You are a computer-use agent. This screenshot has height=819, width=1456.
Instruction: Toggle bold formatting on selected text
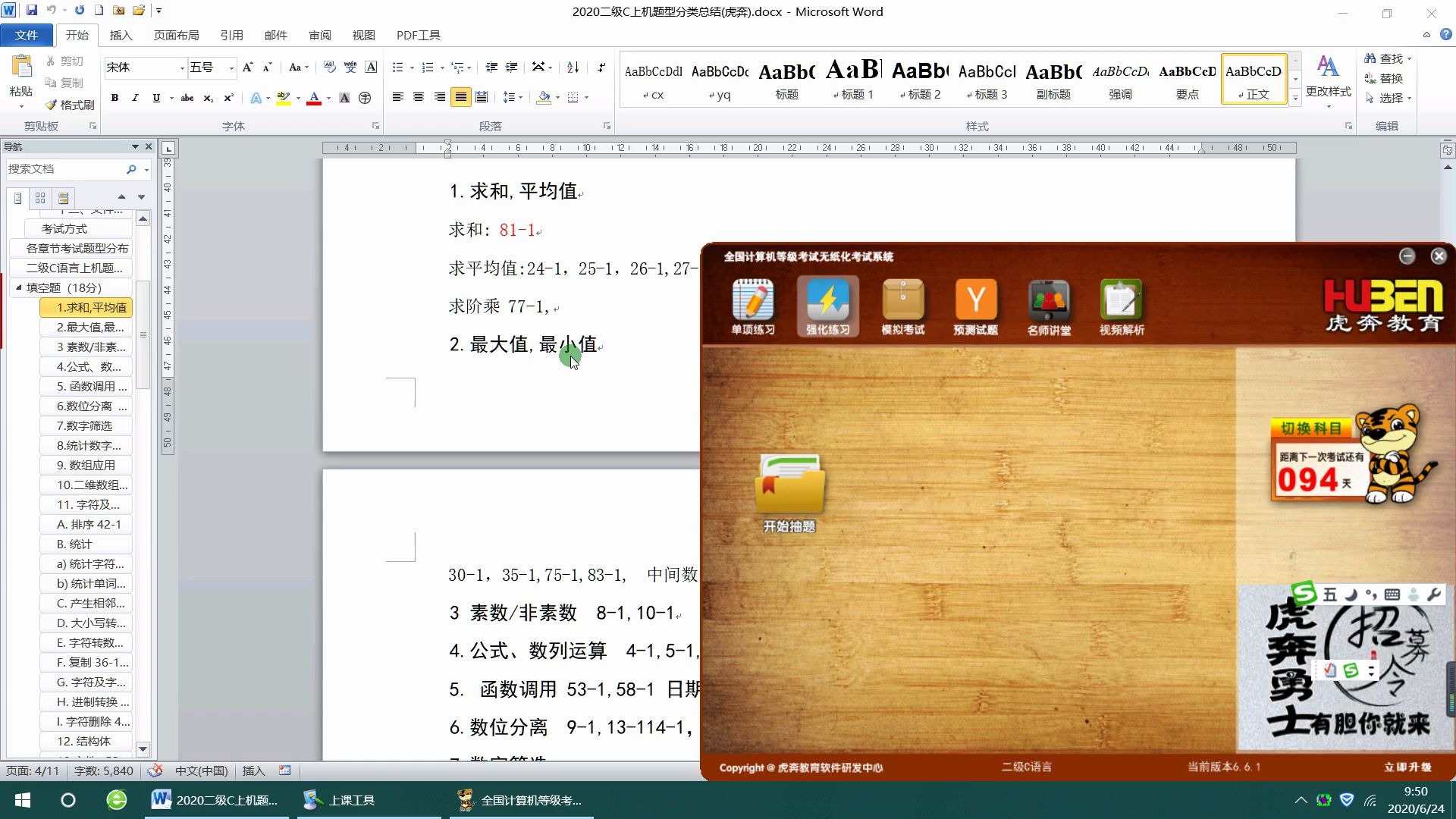pos(115,98)
